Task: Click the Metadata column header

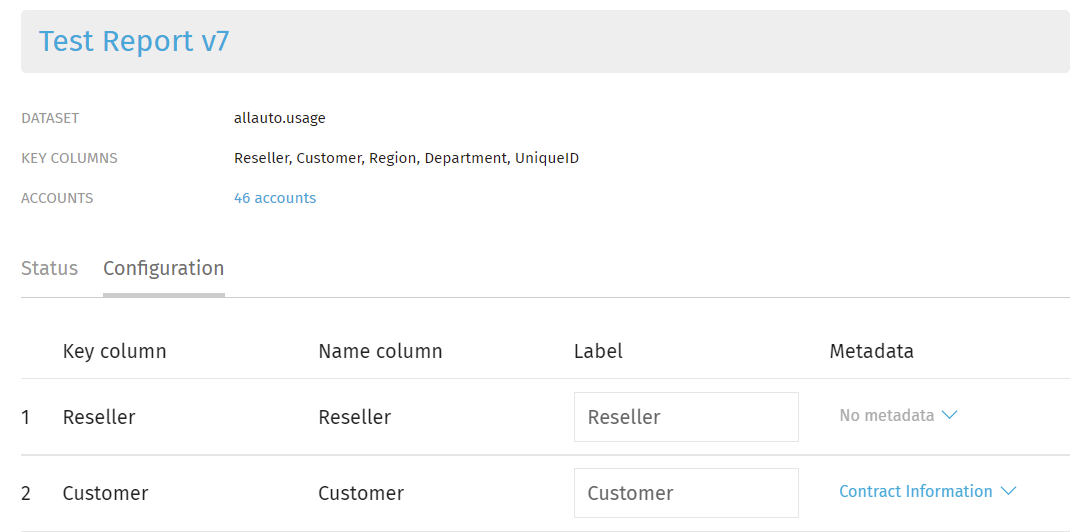Action: (x=871, y=352)
